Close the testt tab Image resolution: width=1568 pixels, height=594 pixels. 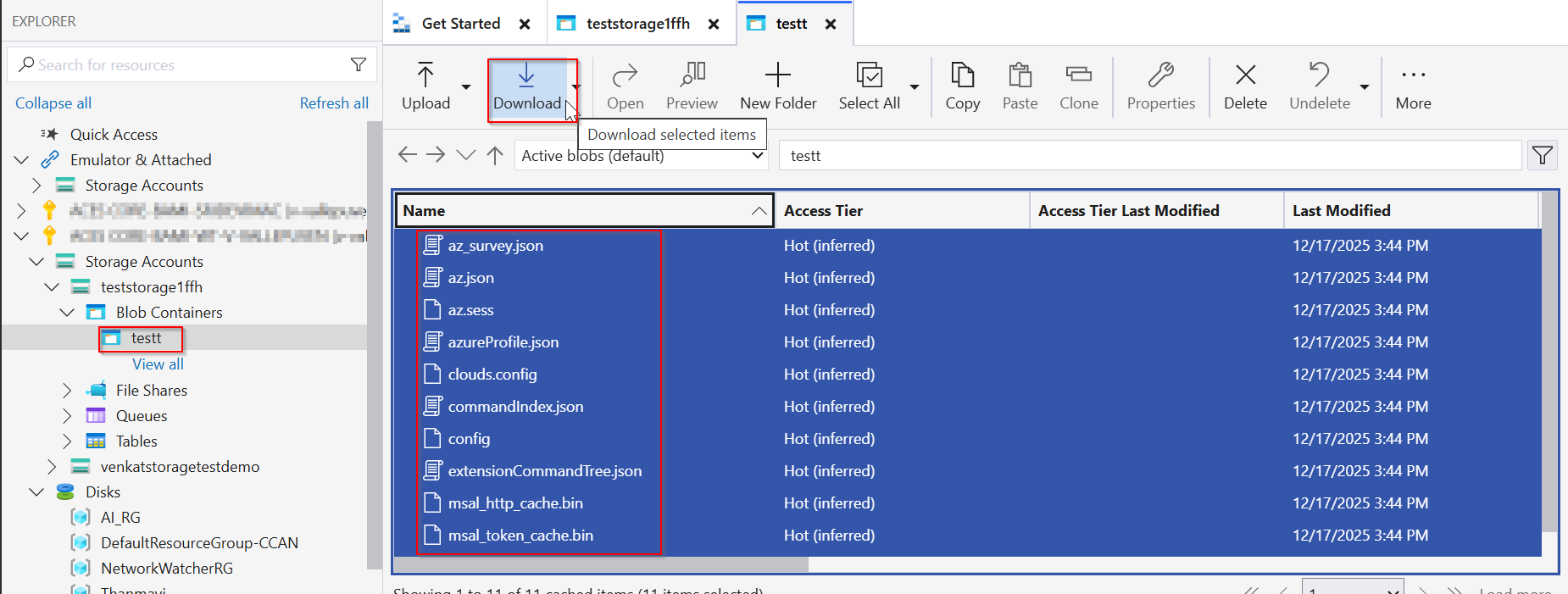831,24
